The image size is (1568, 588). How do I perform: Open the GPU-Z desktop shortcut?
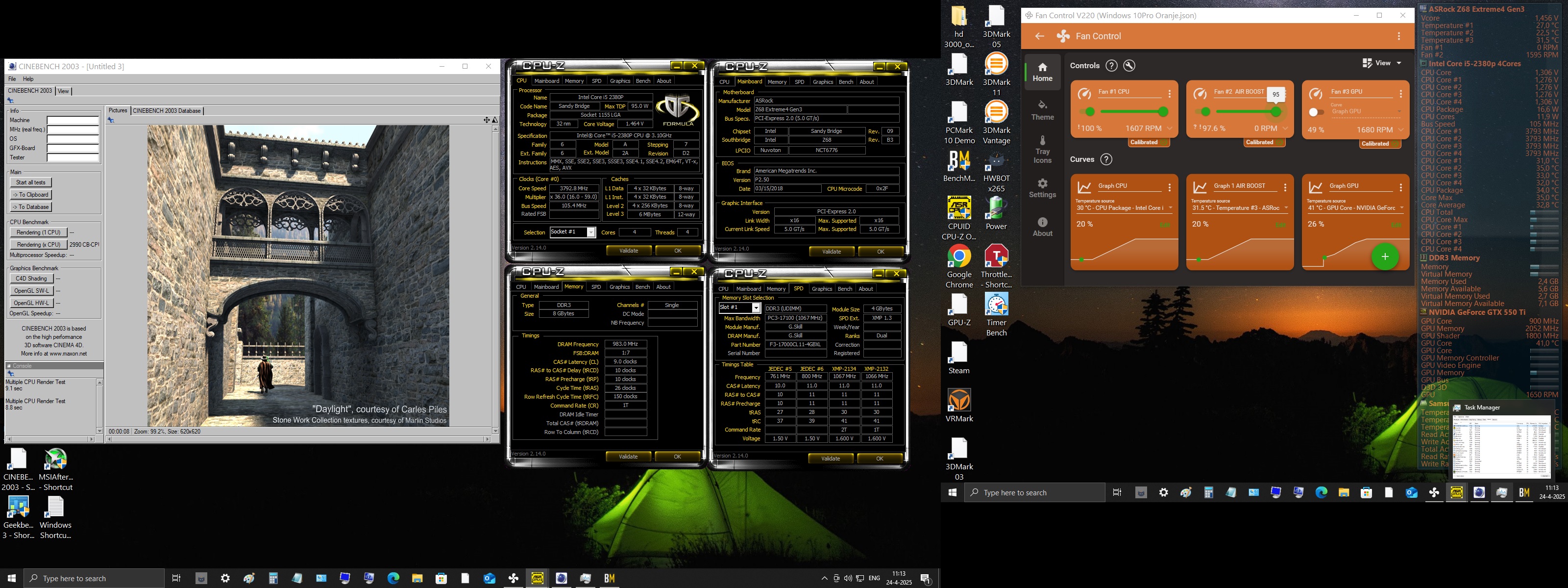click(x=959, y=310)
